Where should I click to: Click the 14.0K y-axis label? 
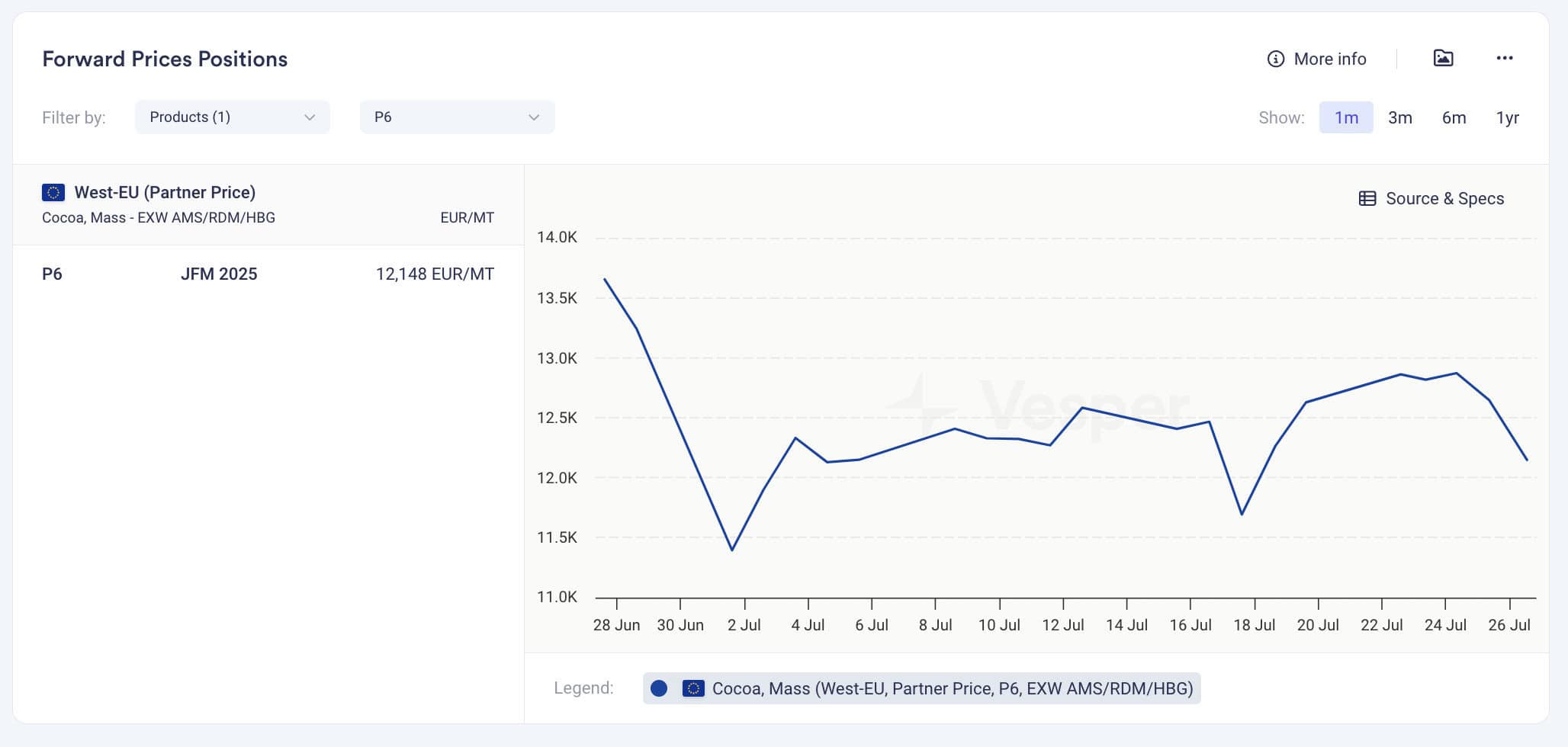(x=557, y=237)
